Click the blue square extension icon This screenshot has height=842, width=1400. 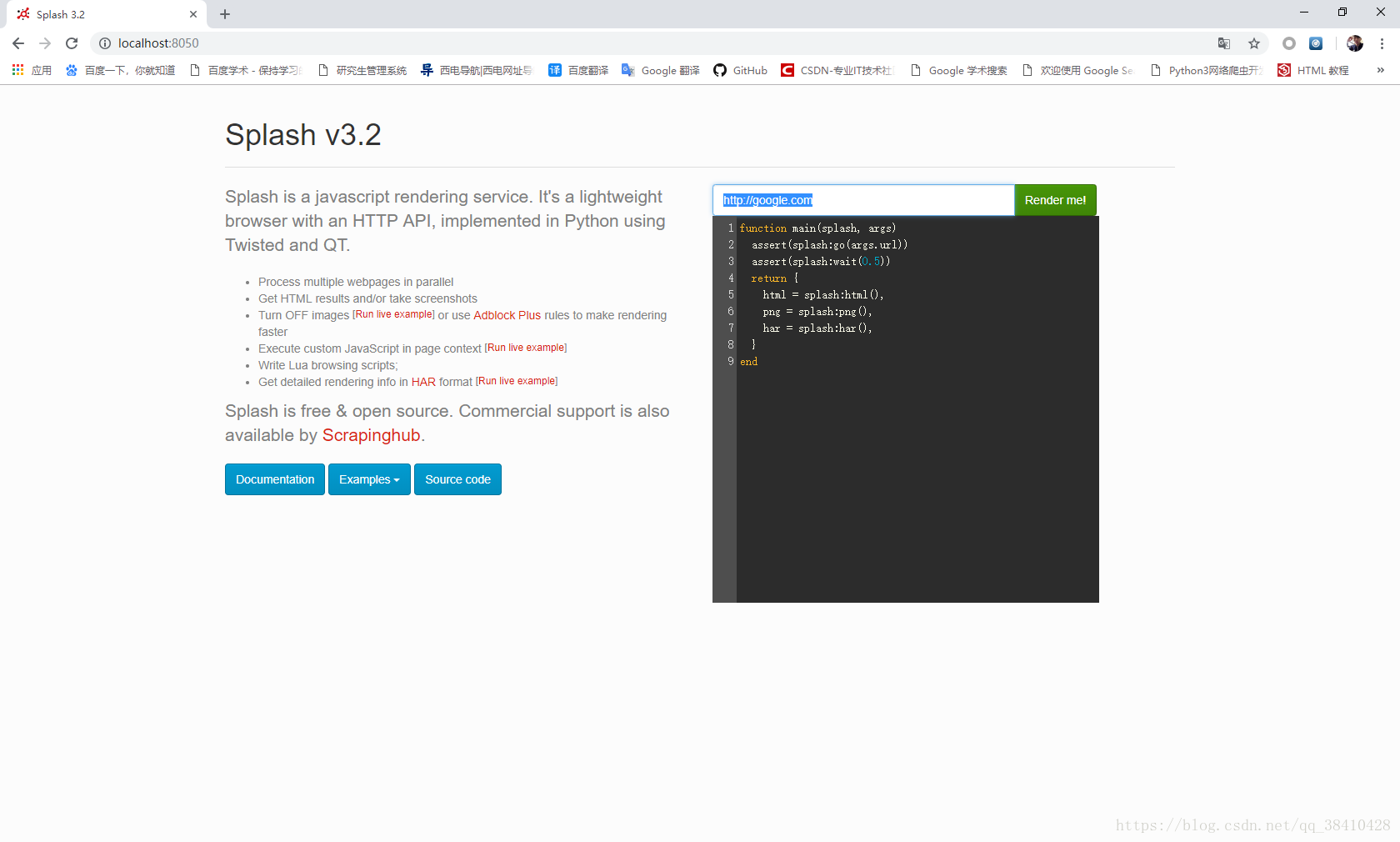point(1316,43)
